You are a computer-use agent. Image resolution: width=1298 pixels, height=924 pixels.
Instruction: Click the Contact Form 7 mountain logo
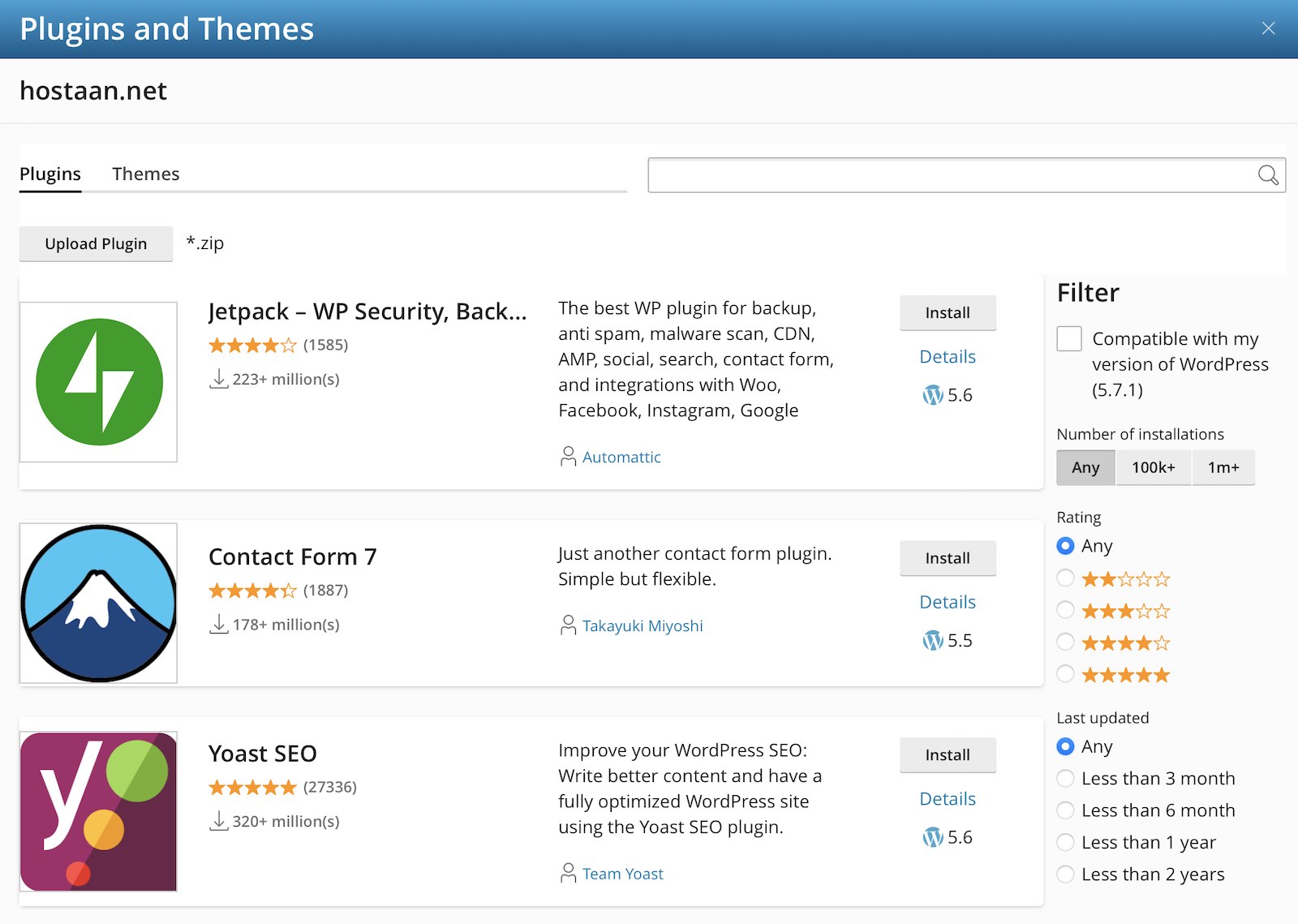[x=98, y=603]
